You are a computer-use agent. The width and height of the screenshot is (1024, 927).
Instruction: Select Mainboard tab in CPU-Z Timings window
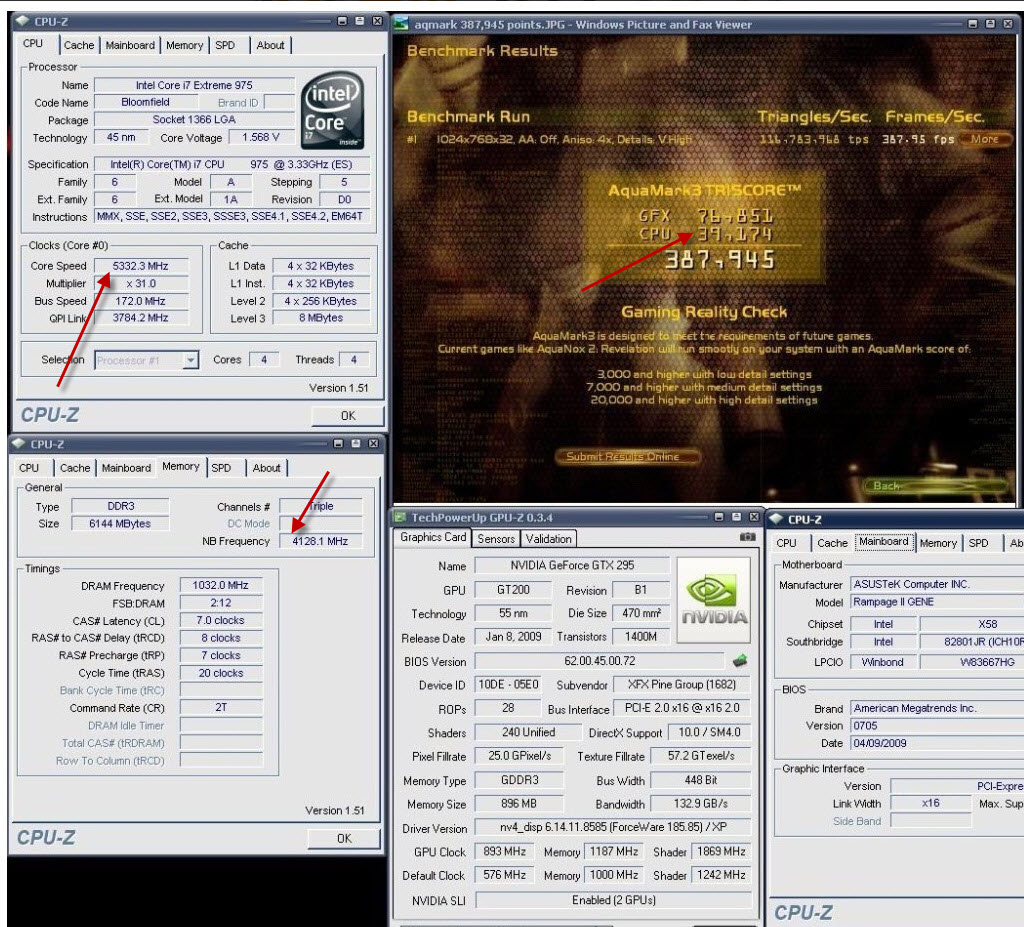(x=126, y=468)
